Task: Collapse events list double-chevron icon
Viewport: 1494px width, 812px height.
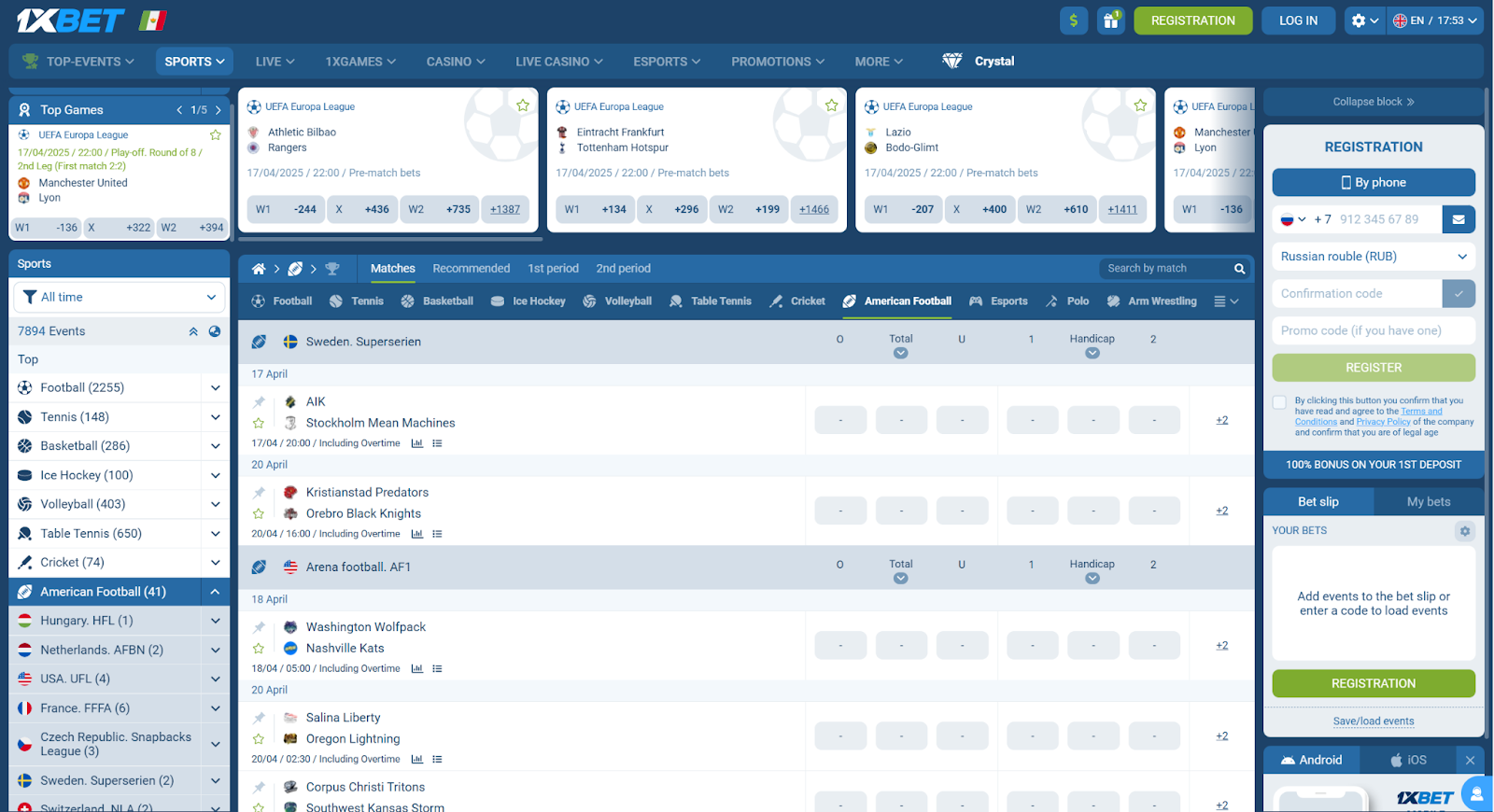Action: coord(193,331)
